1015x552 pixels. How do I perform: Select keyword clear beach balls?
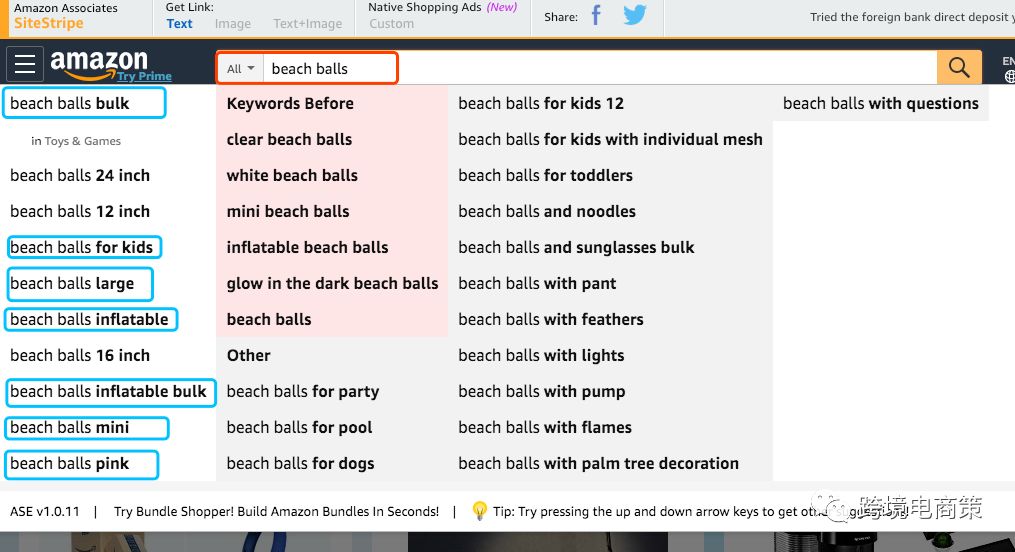(289, 139)
